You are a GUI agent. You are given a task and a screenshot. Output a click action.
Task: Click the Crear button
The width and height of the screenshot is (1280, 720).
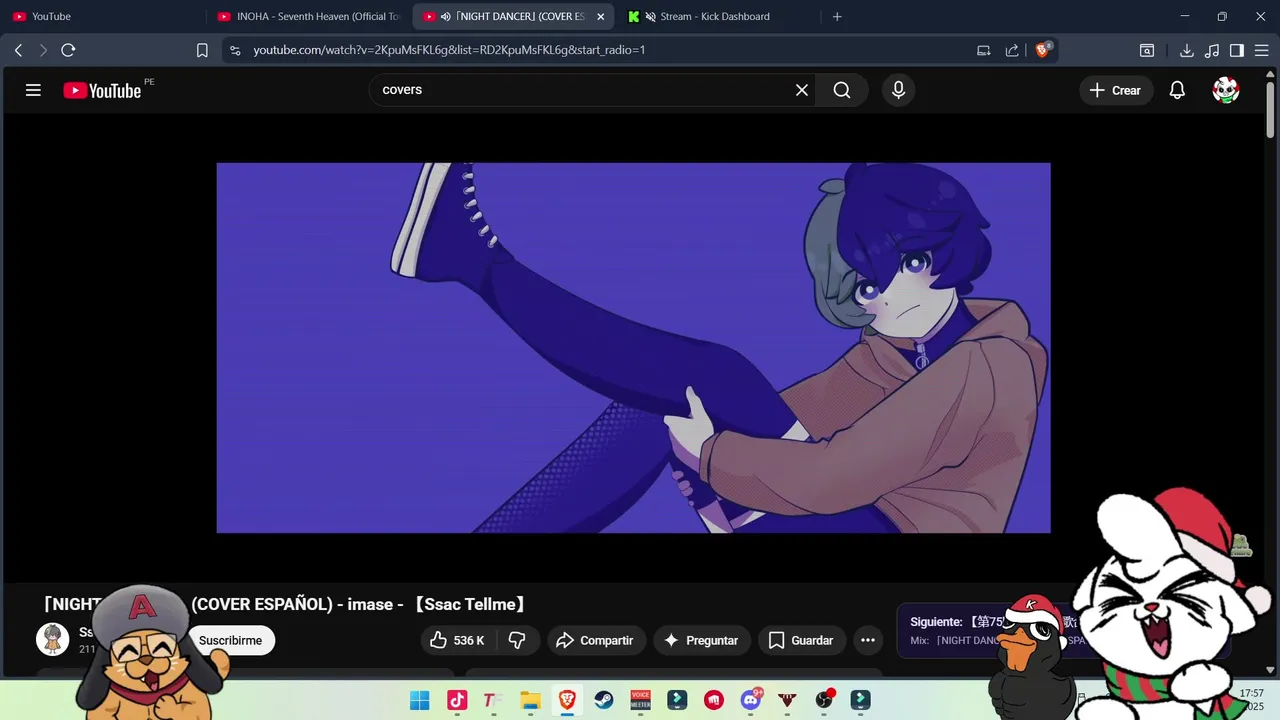[1115, 90]
